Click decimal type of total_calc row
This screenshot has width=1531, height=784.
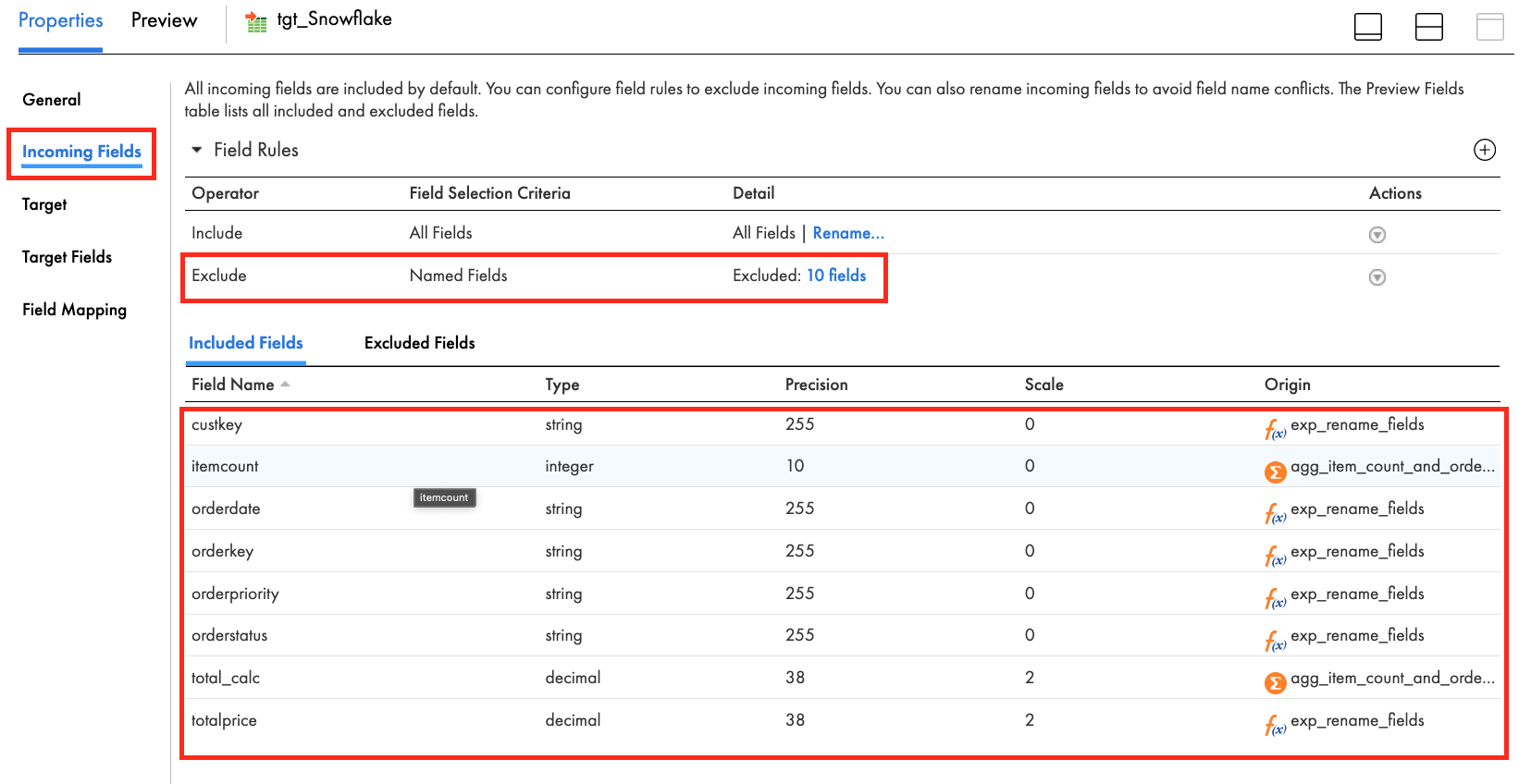(x=573, y=678)
